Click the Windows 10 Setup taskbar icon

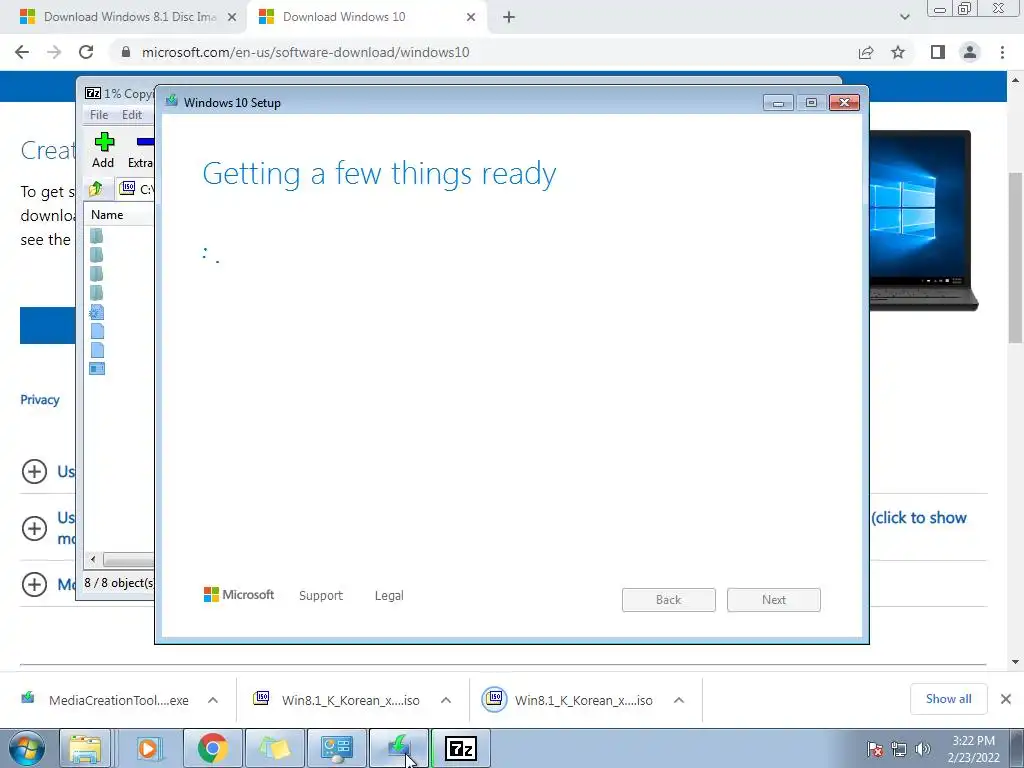pos(399,748)
